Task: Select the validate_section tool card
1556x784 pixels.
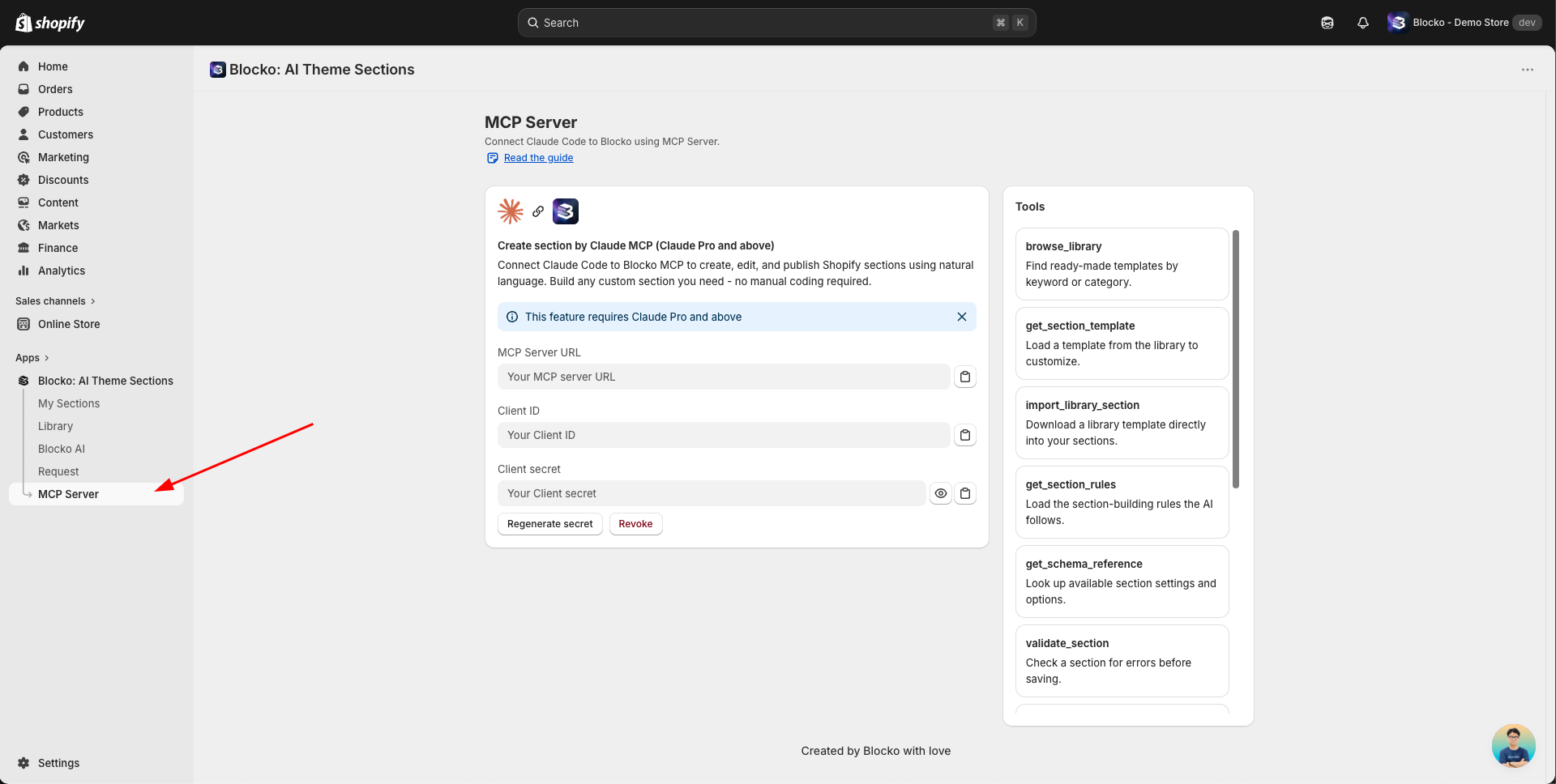Action: pos(1122,661)
